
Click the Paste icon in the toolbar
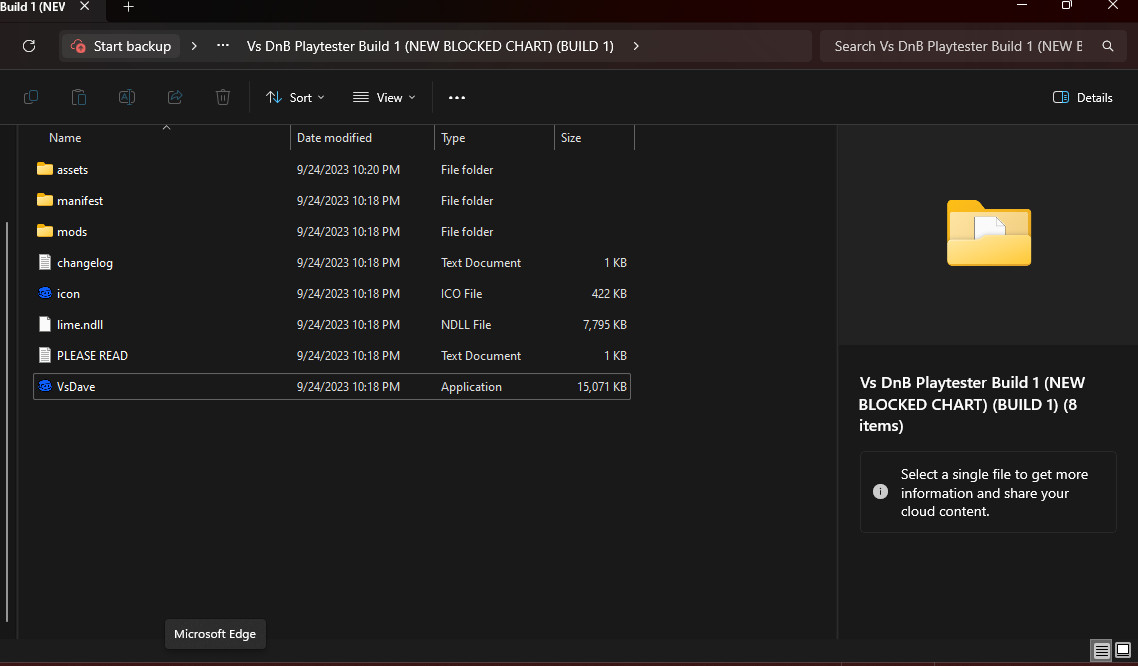[78, 97]
